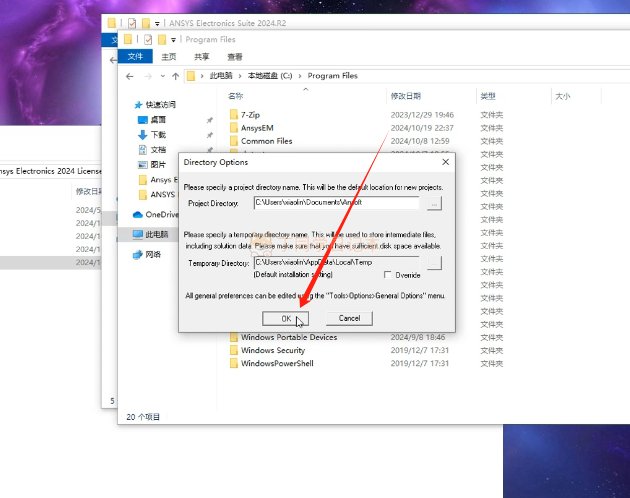Cancel the Directory Options dialog
630x498 pixels.
pyautogui.click(x=349, y=318)
